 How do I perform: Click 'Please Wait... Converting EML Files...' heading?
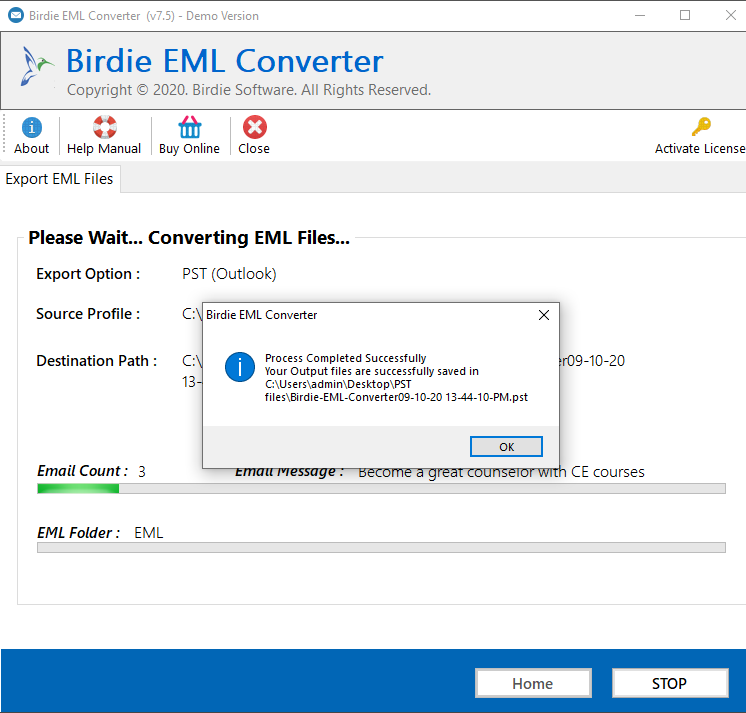click(189, 237)
